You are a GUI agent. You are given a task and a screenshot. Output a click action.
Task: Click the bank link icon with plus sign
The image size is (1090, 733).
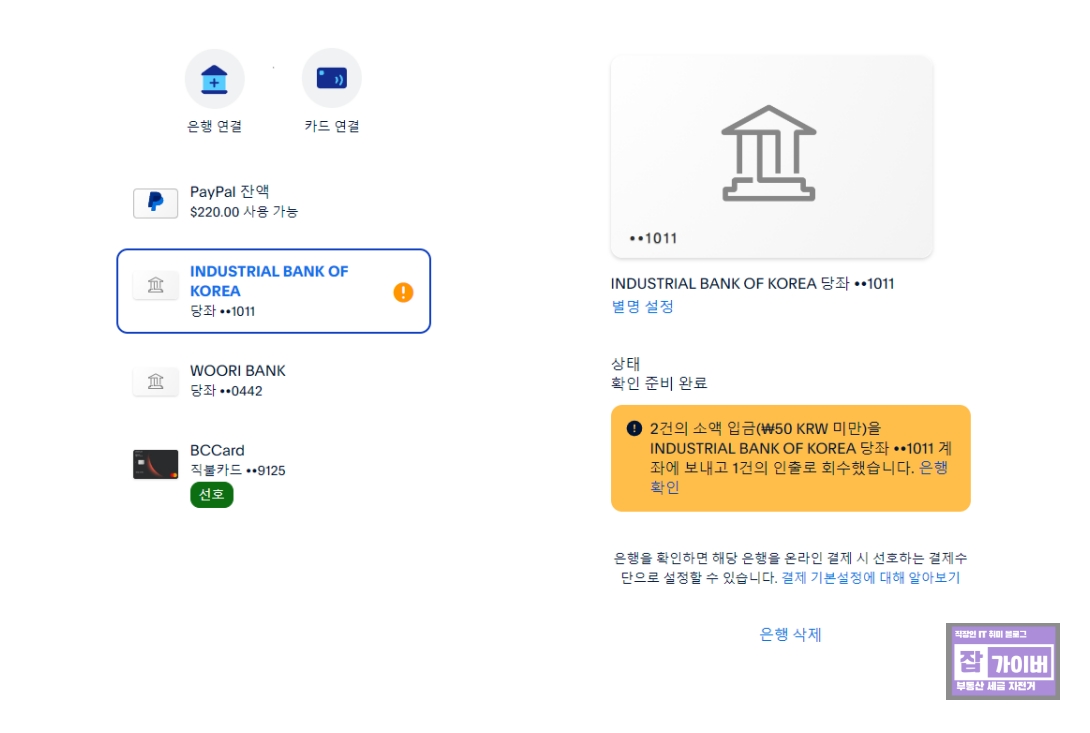click(214, 79)
